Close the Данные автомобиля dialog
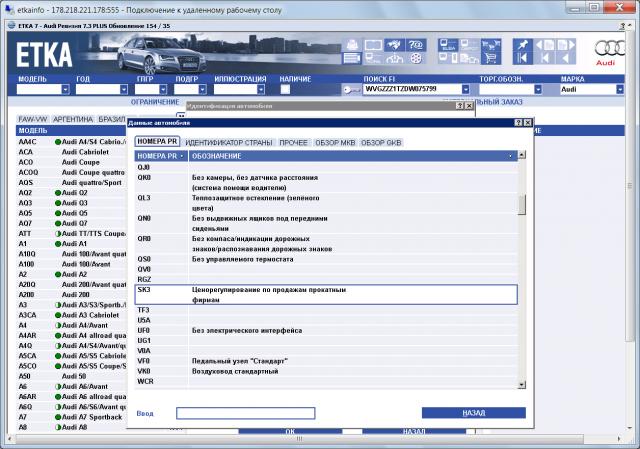Image resolution: width=640 pixels, height=449 pixels. (528, 122)
